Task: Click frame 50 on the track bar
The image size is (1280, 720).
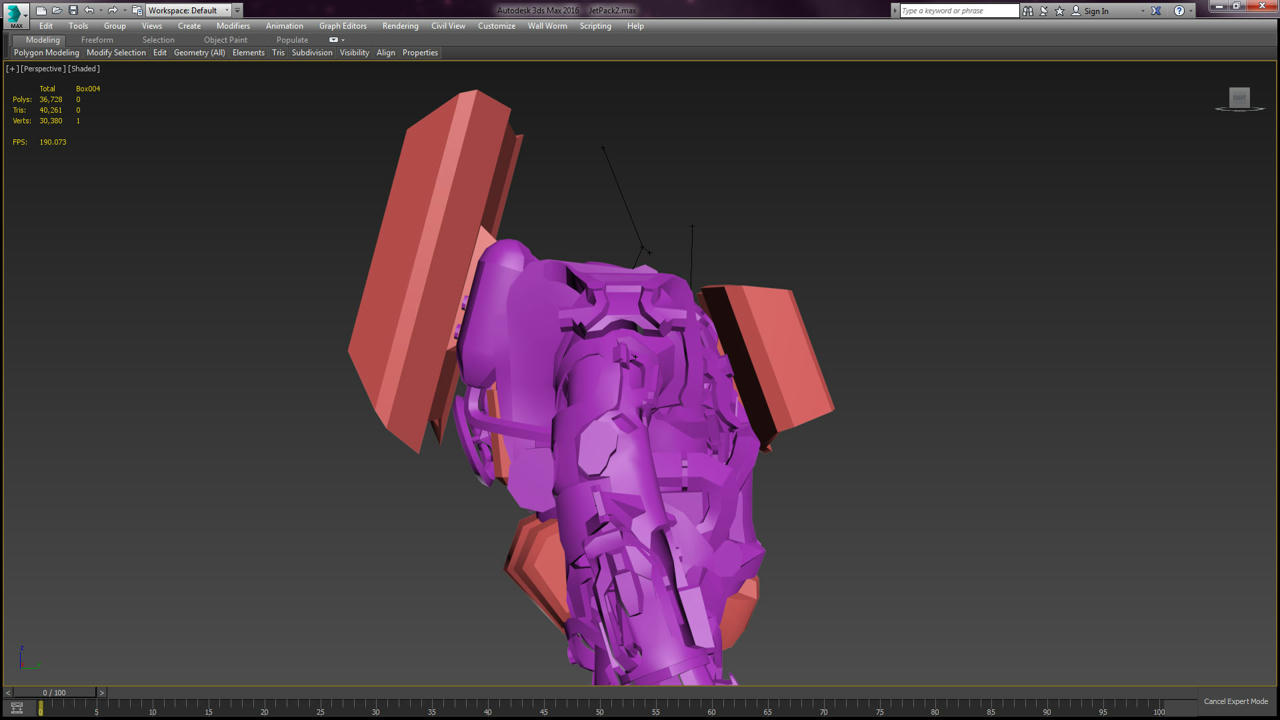Action: pyautogui.click(x=600, y=708)
